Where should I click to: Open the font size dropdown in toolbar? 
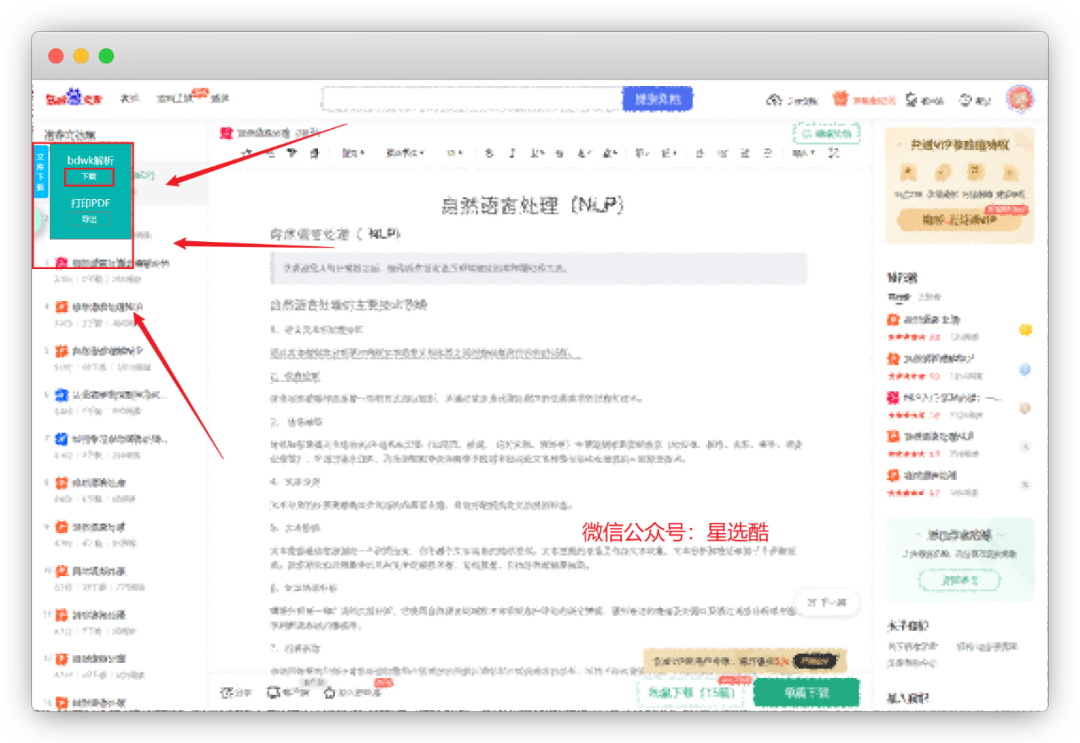pyautogui.click(x=454, y=153)
